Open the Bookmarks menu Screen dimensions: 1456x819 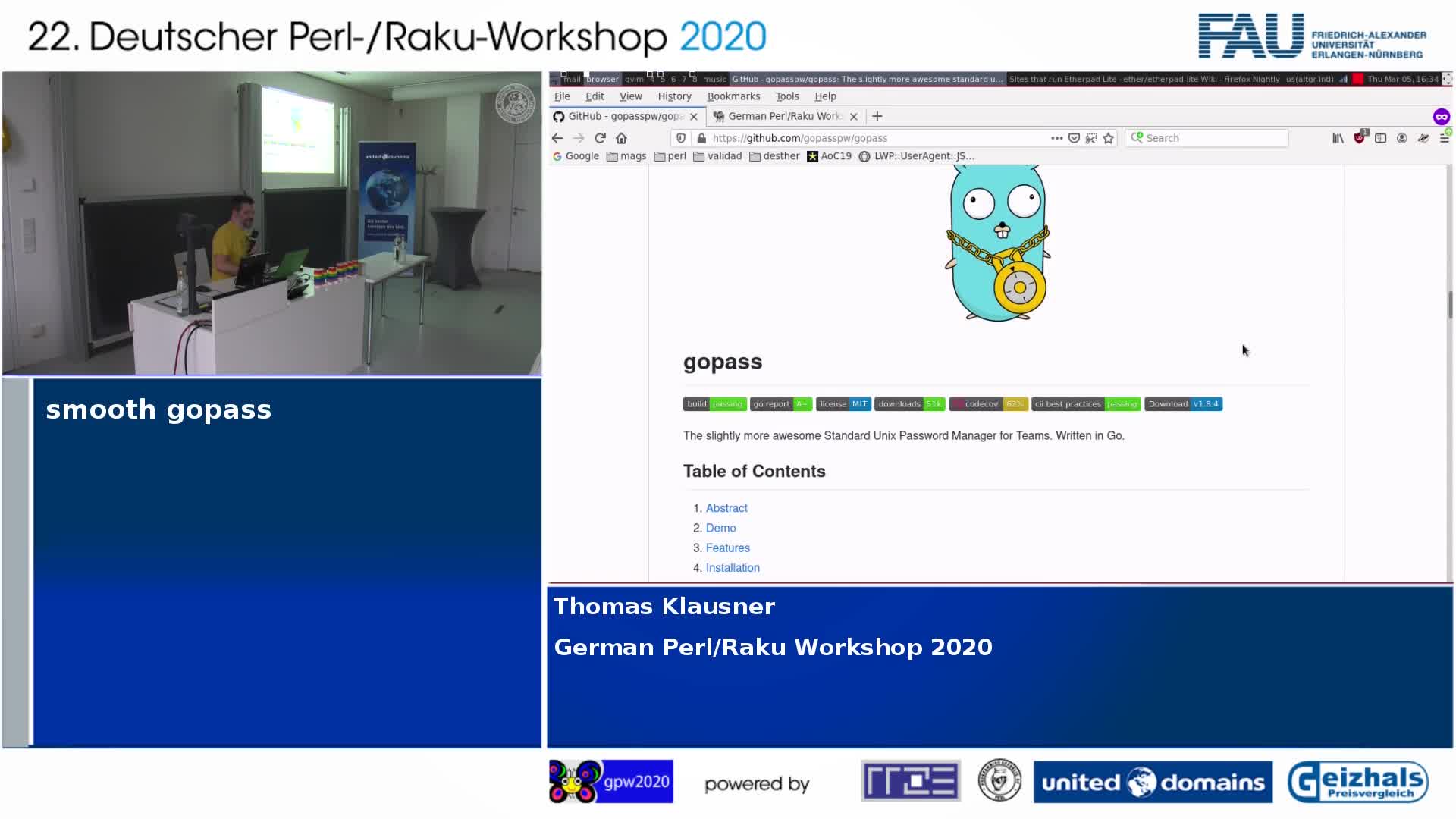(733, 96)
